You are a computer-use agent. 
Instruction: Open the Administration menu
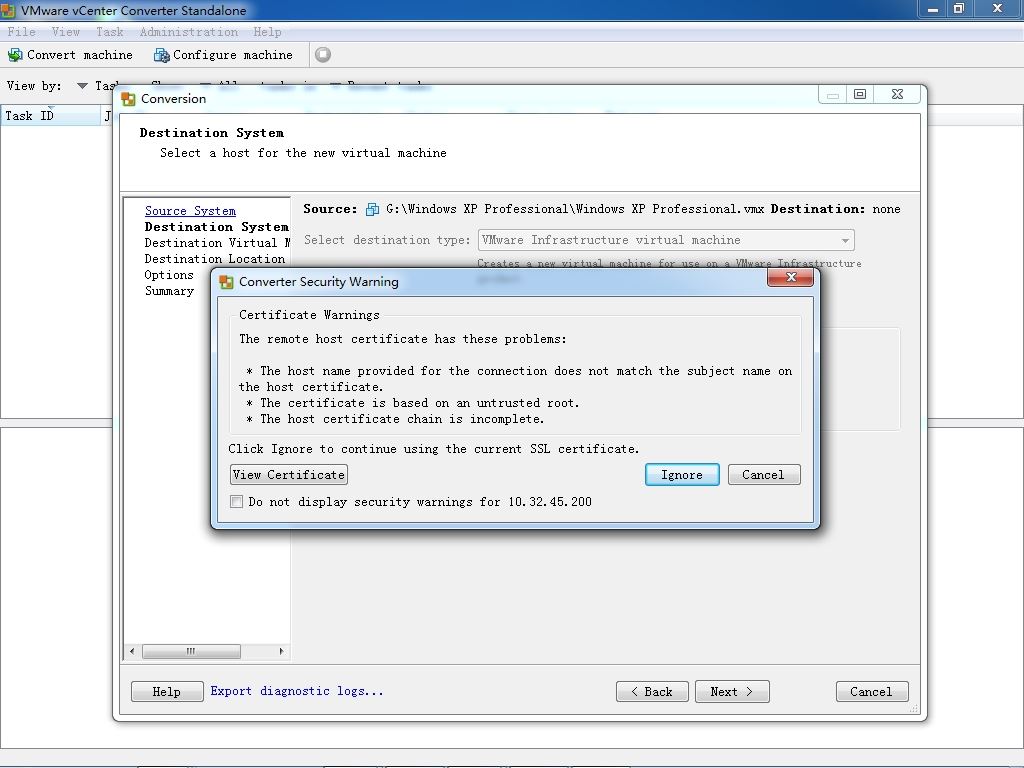pos(189,32)
